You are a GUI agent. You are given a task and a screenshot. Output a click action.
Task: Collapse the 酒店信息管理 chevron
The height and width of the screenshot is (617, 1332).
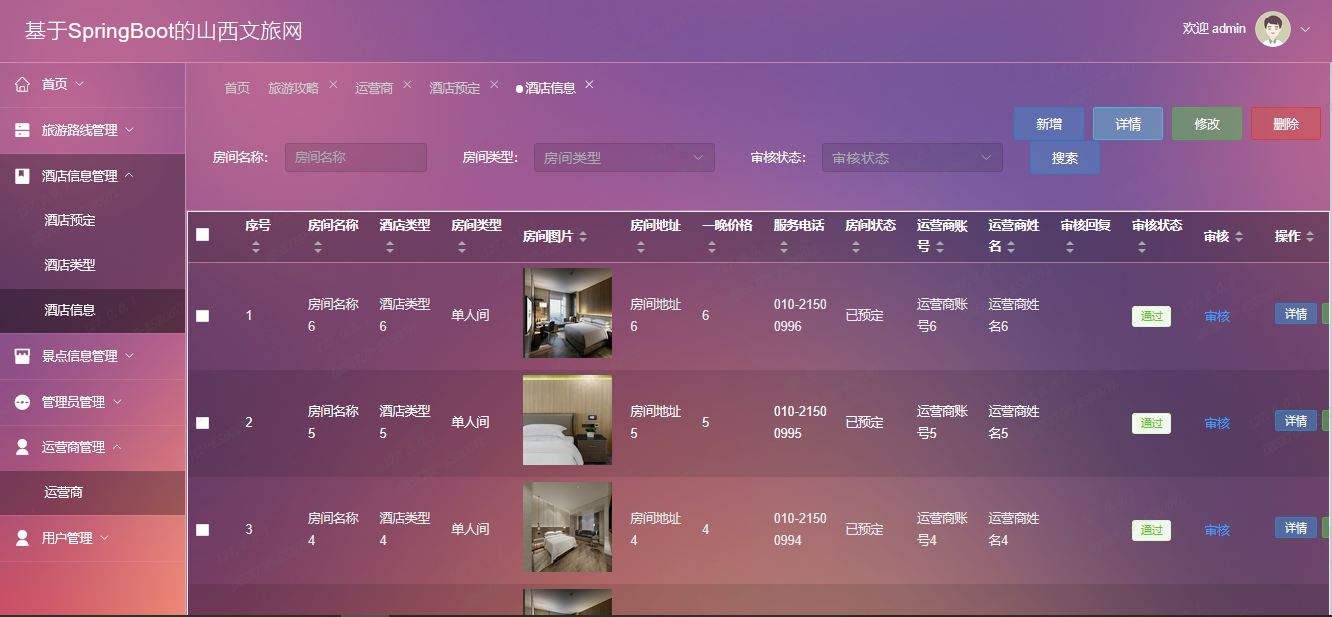pyautogui.click(x=129, y=175)
